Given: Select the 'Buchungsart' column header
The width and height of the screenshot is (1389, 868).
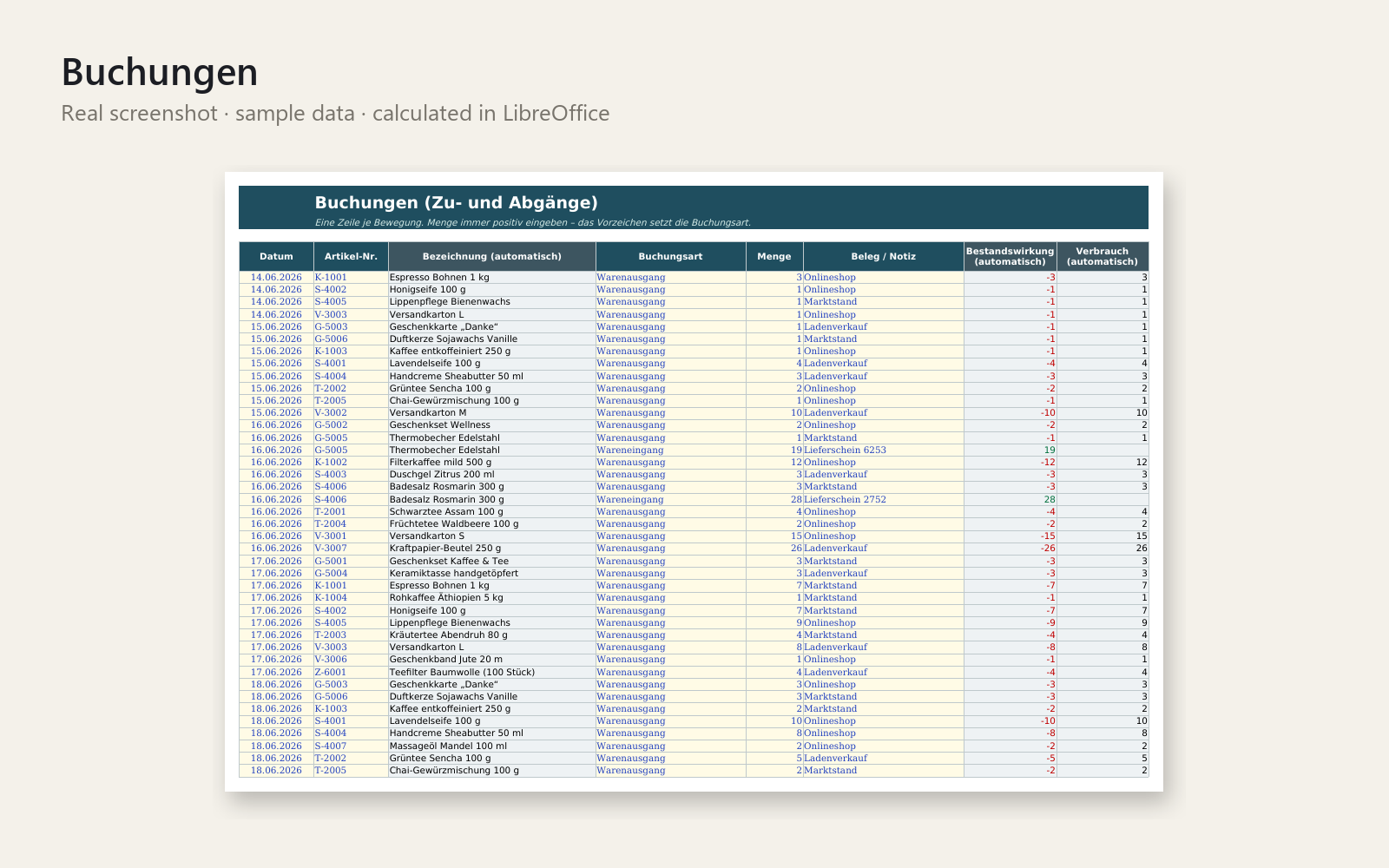Looking at the screenshot, I should [670, 256].
